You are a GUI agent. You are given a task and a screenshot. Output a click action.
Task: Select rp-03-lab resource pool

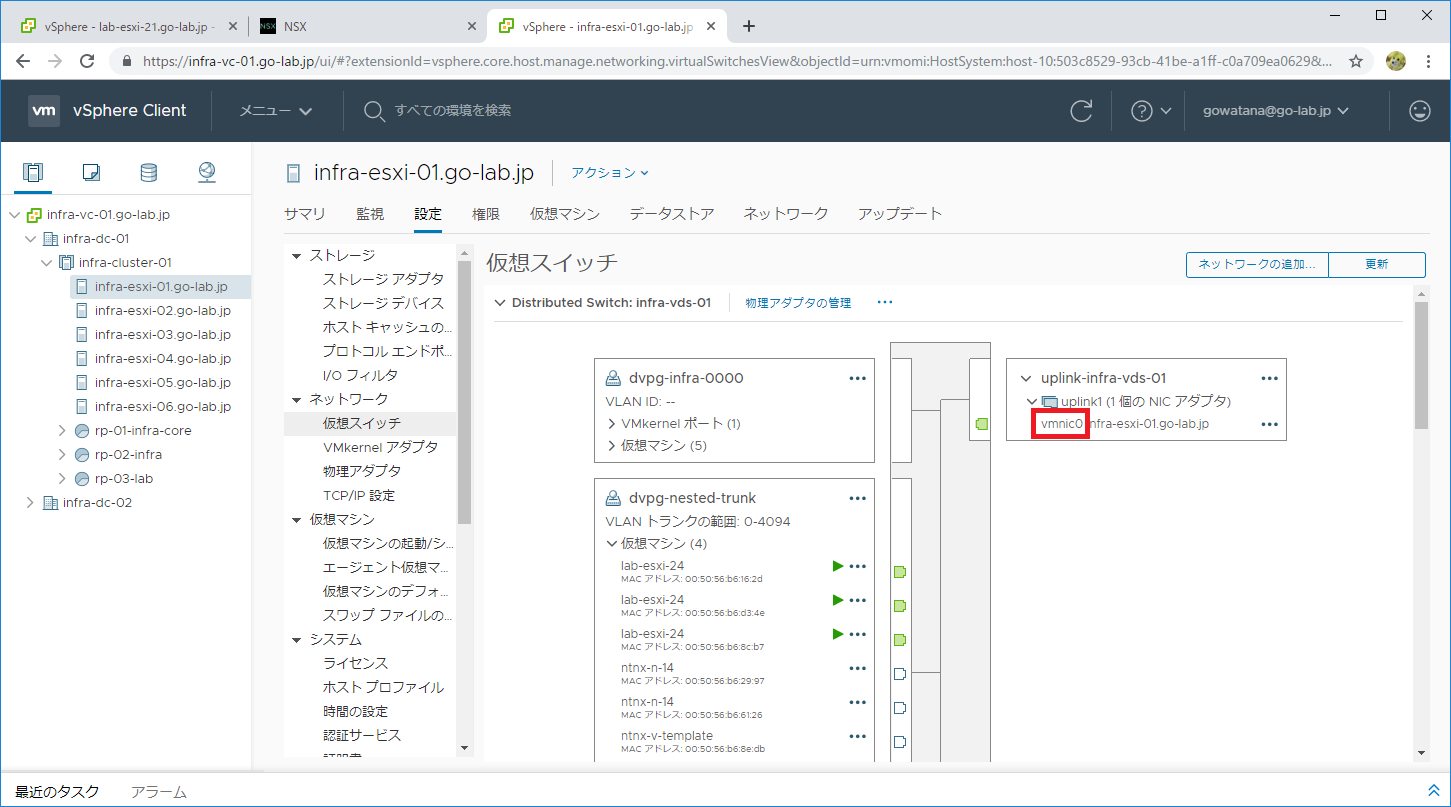pos(123,479)
